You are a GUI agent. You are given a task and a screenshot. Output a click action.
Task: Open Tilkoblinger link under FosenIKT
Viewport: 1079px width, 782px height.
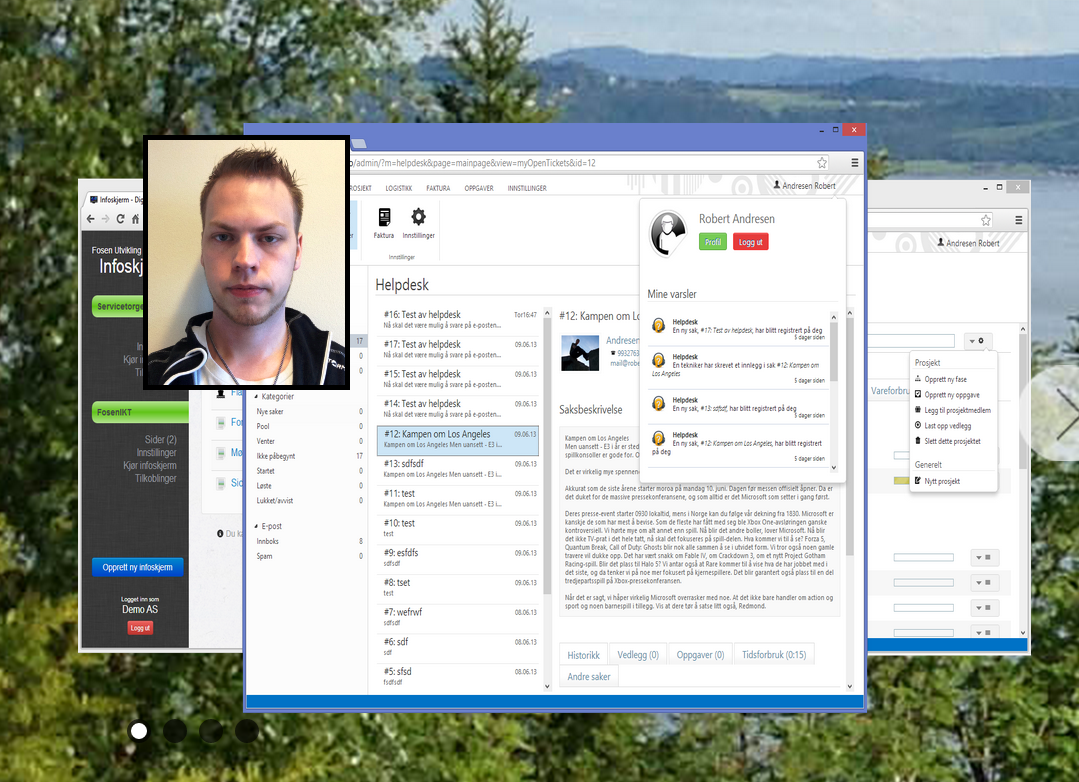point(156,478)
